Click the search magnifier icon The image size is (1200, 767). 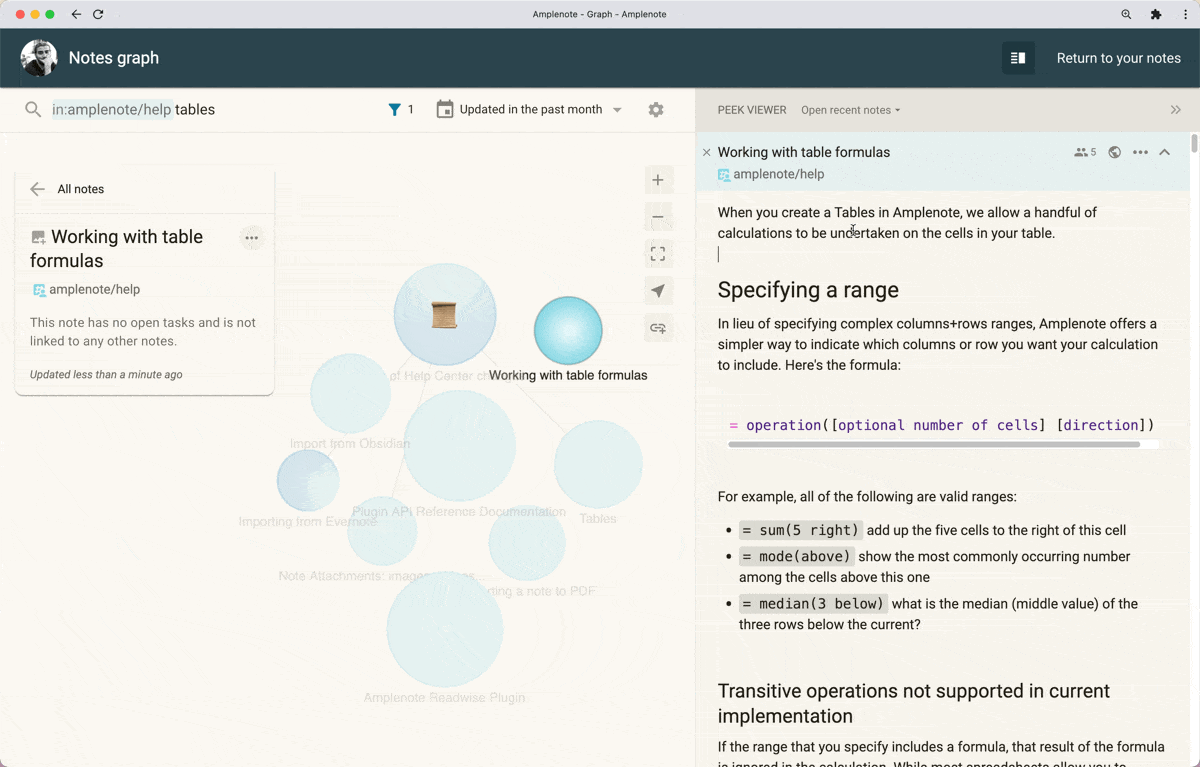pyautogui.click(x=33, y=110)
